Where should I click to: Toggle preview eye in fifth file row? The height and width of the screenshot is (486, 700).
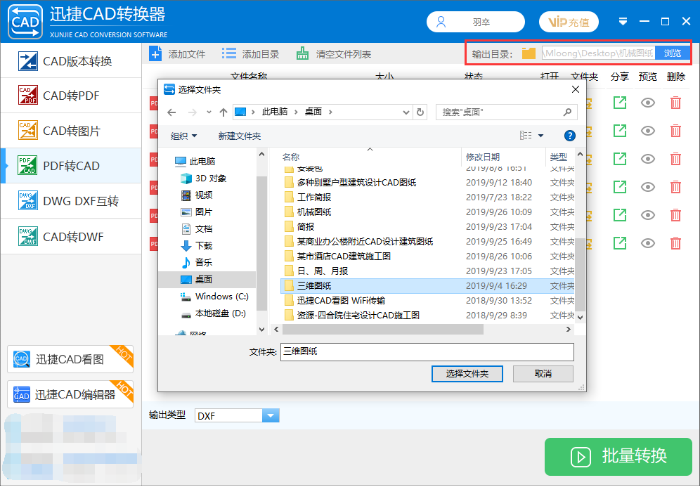[x=648, y=215]
